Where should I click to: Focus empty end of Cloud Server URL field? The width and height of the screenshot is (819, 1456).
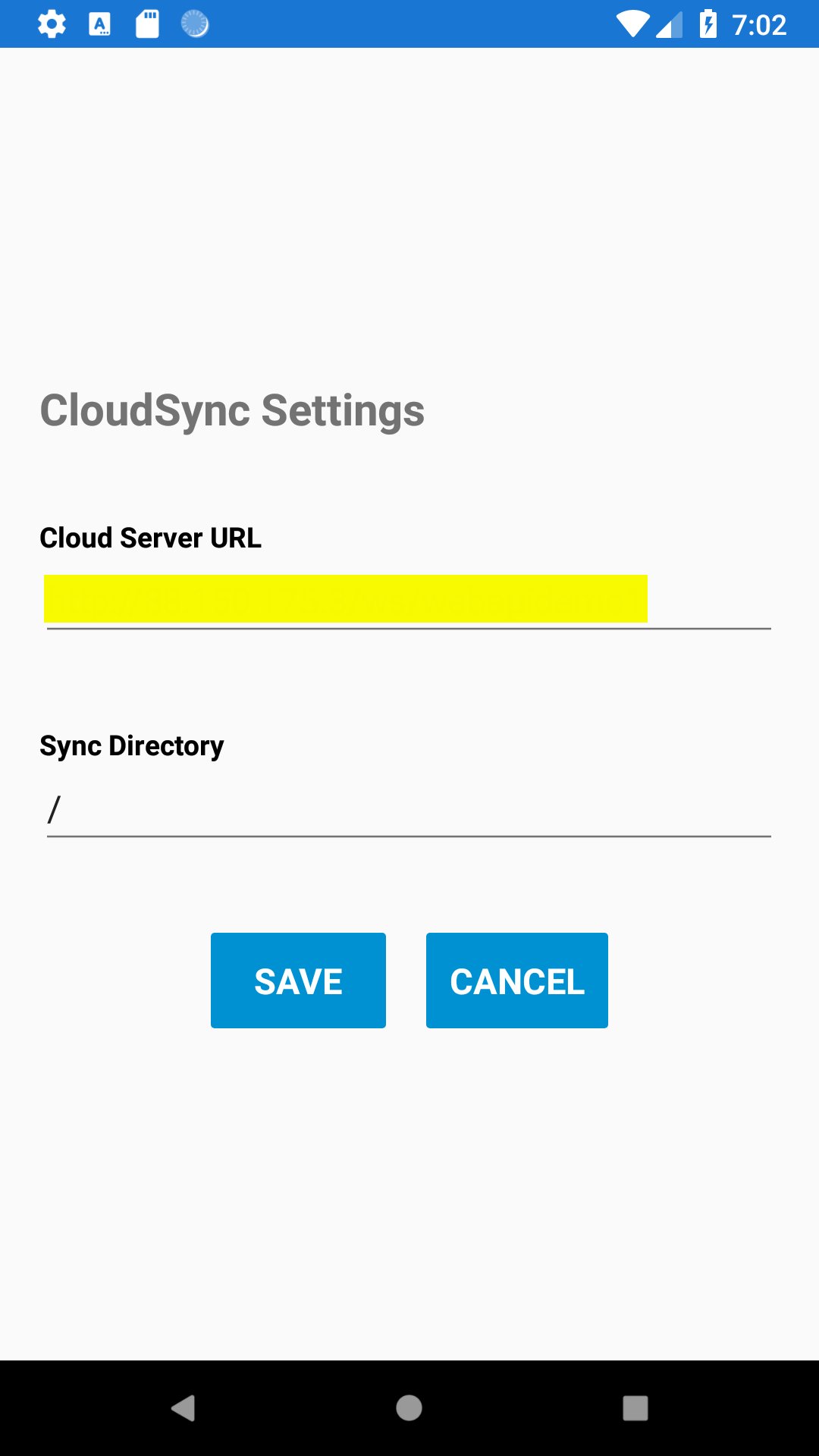[709, 601]
